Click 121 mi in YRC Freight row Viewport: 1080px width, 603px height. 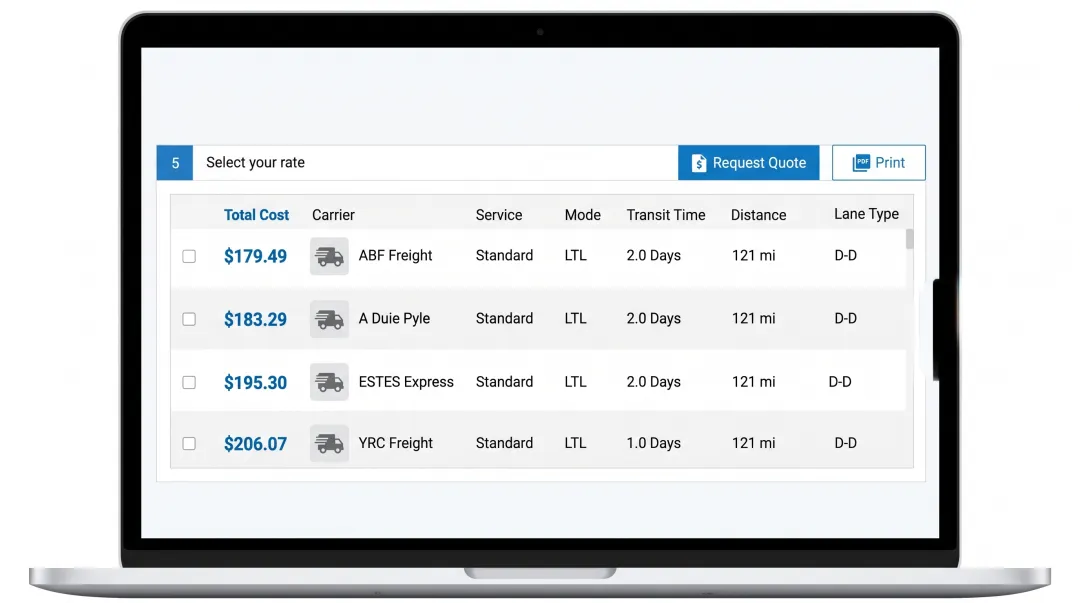click(x=754, y=443)
